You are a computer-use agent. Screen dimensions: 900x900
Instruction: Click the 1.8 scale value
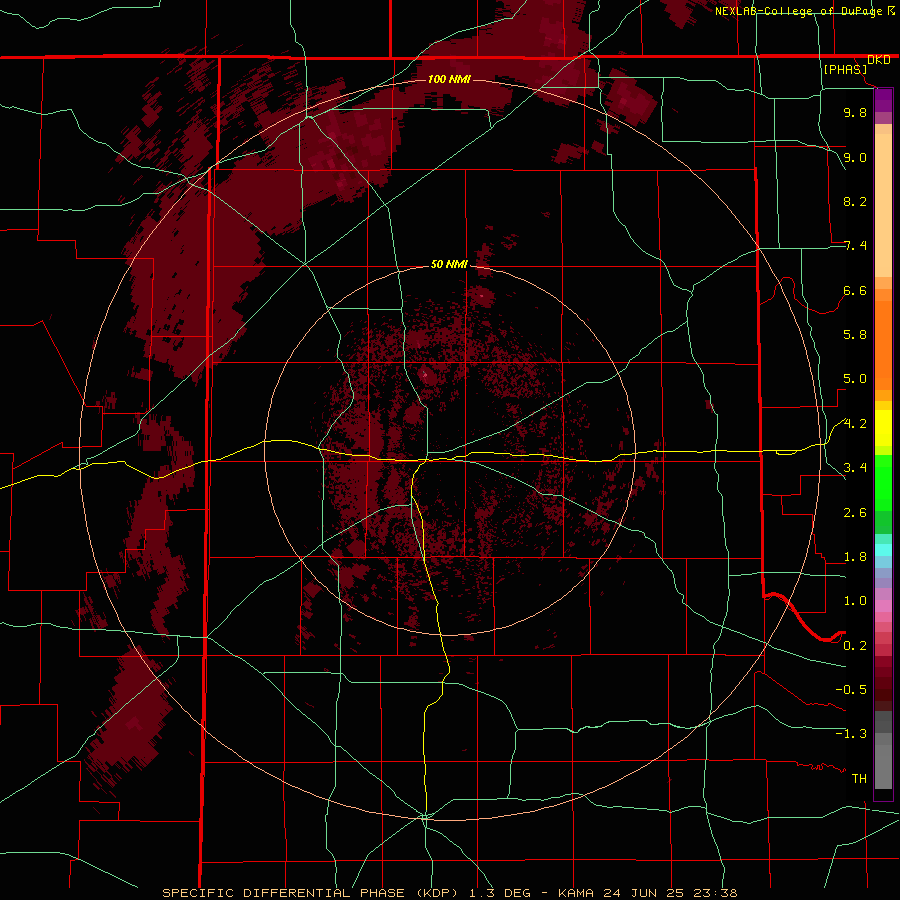pyautogui.click(x=855, y=557)
